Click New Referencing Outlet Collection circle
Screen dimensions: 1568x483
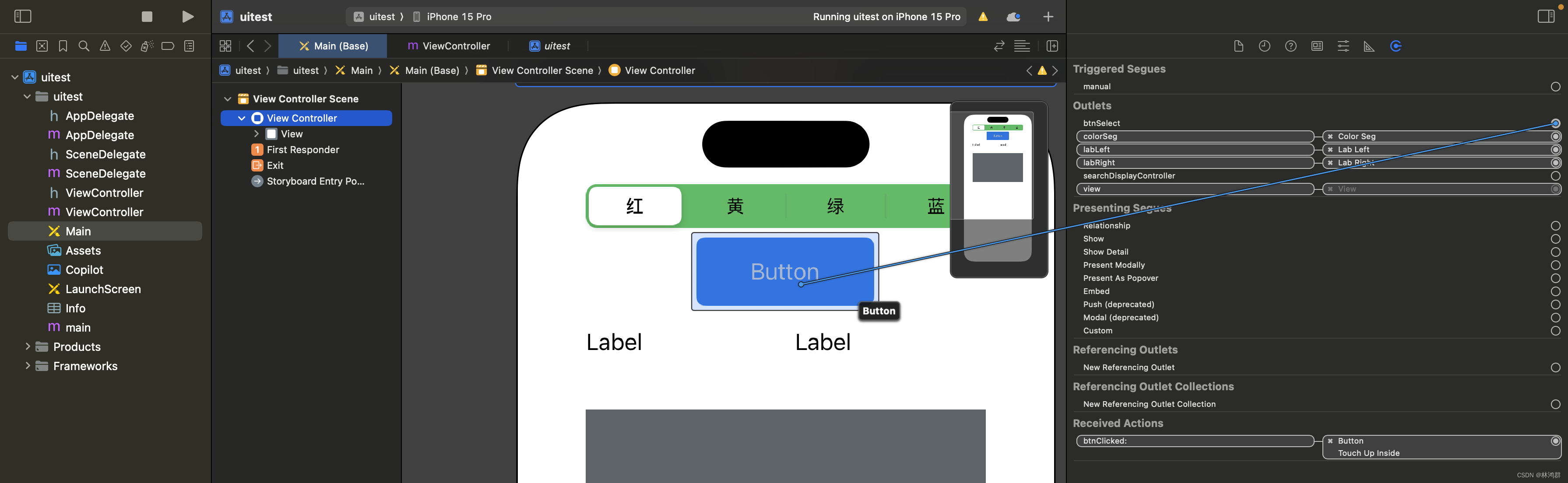click(x=1555, y=405)
